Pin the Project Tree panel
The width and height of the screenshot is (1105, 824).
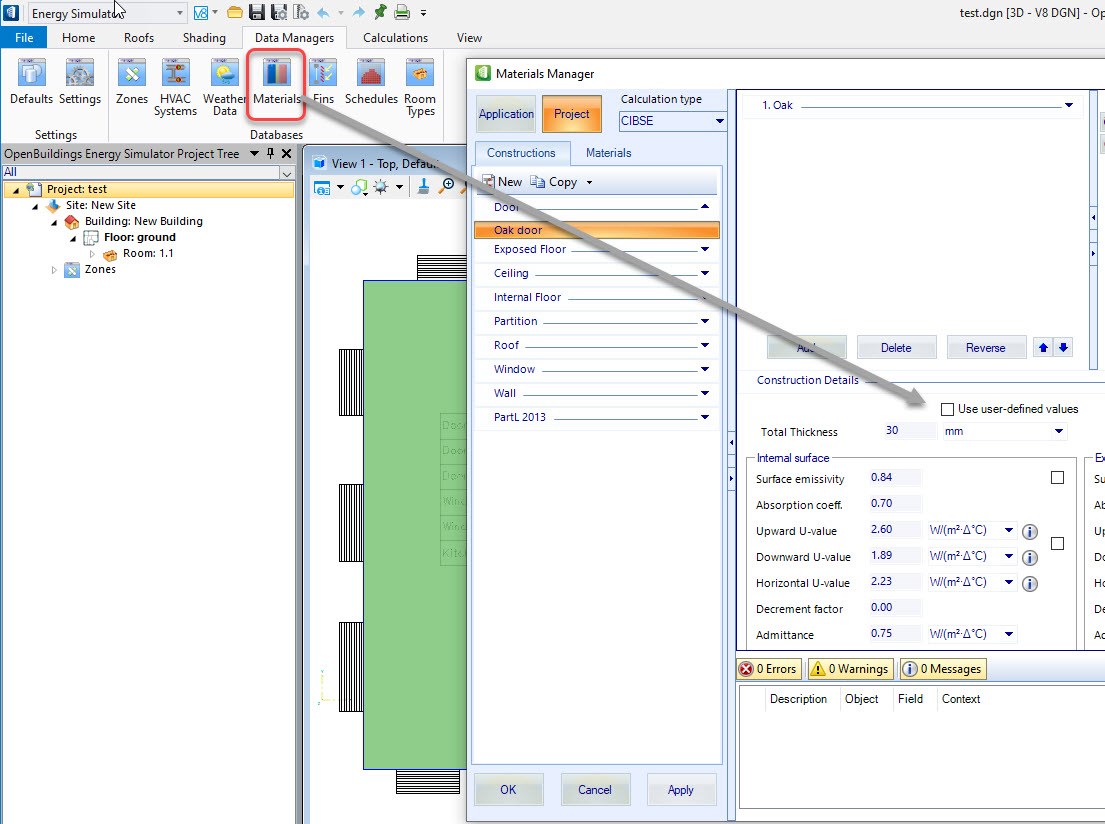270,153
